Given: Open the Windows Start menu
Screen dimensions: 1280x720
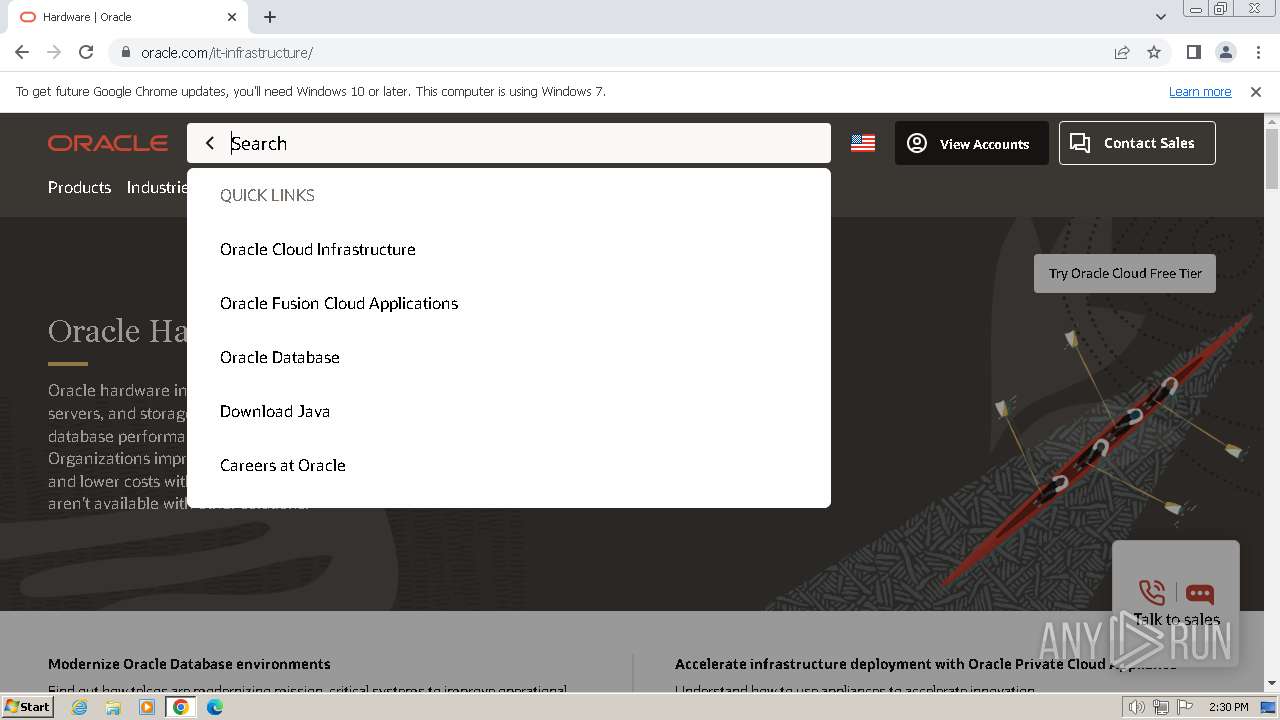Looking at the screenshot, I should point(28,707).
